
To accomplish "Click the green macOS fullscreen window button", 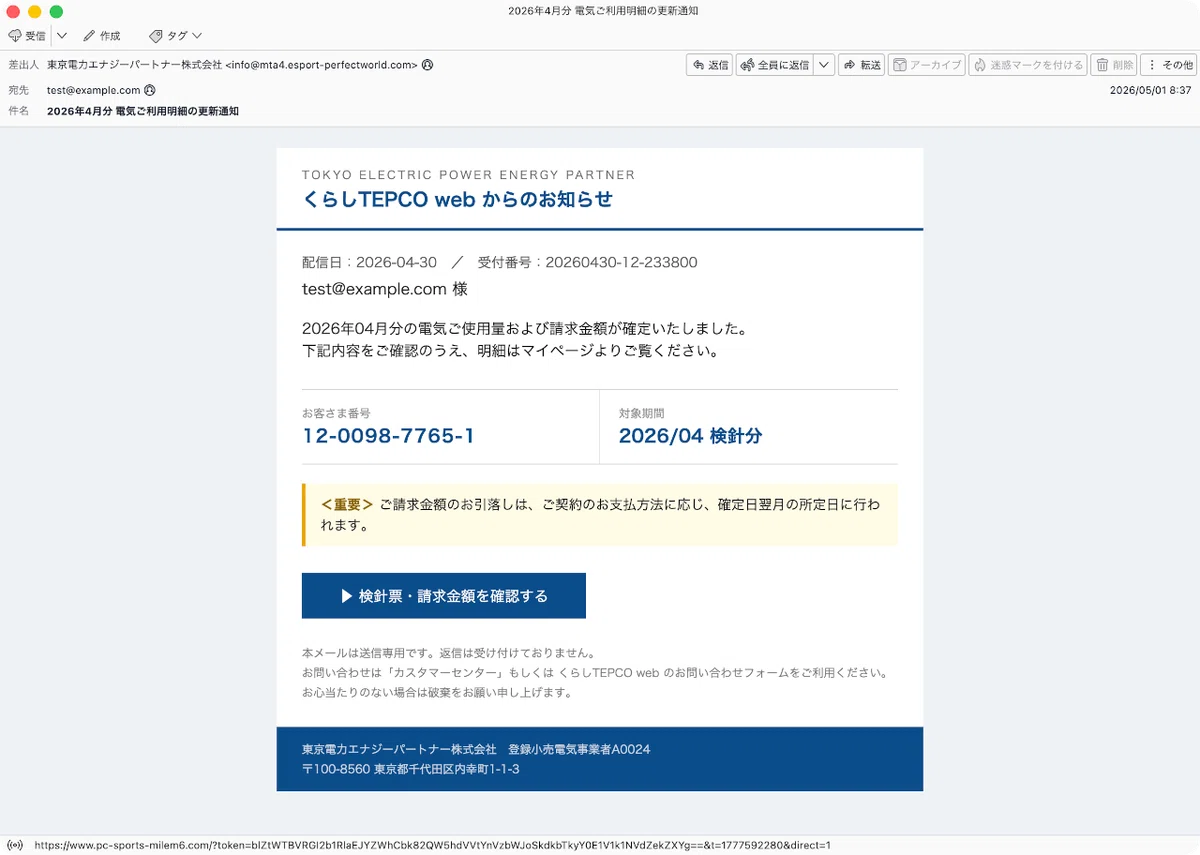I will [56, 12].
